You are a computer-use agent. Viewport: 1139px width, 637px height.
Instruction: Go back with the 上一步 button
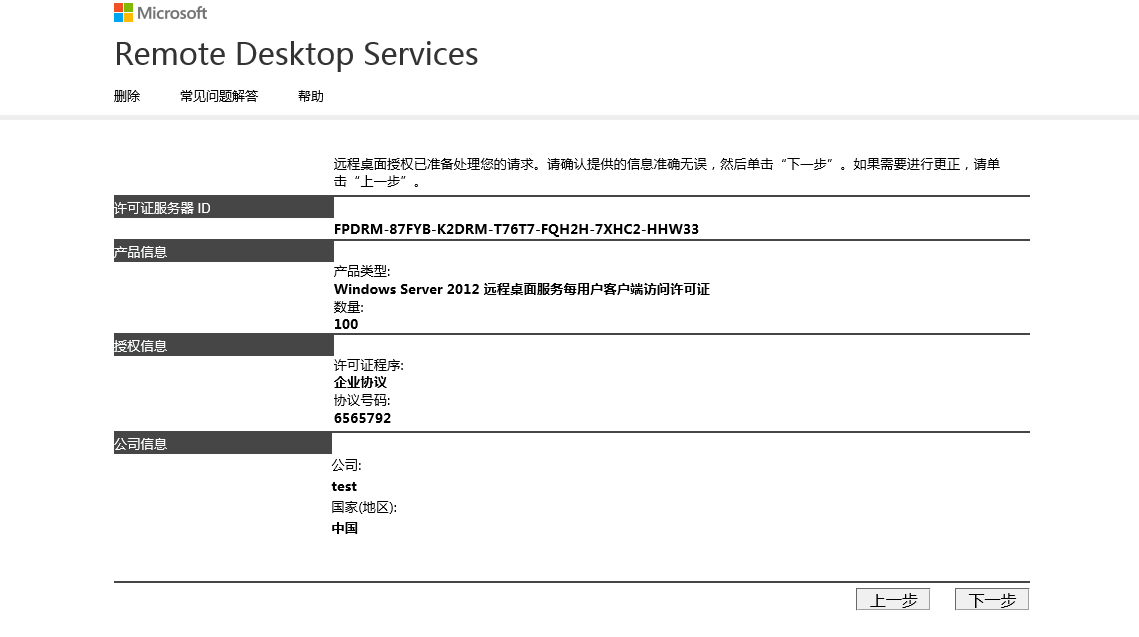893,600
